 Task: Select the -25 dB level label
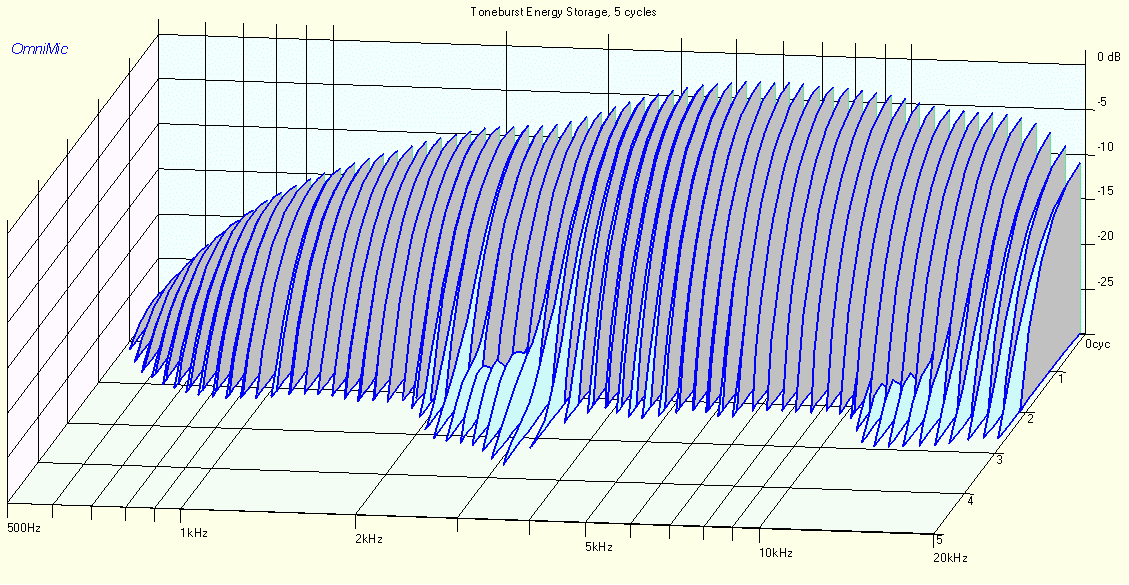point(1105,281)
